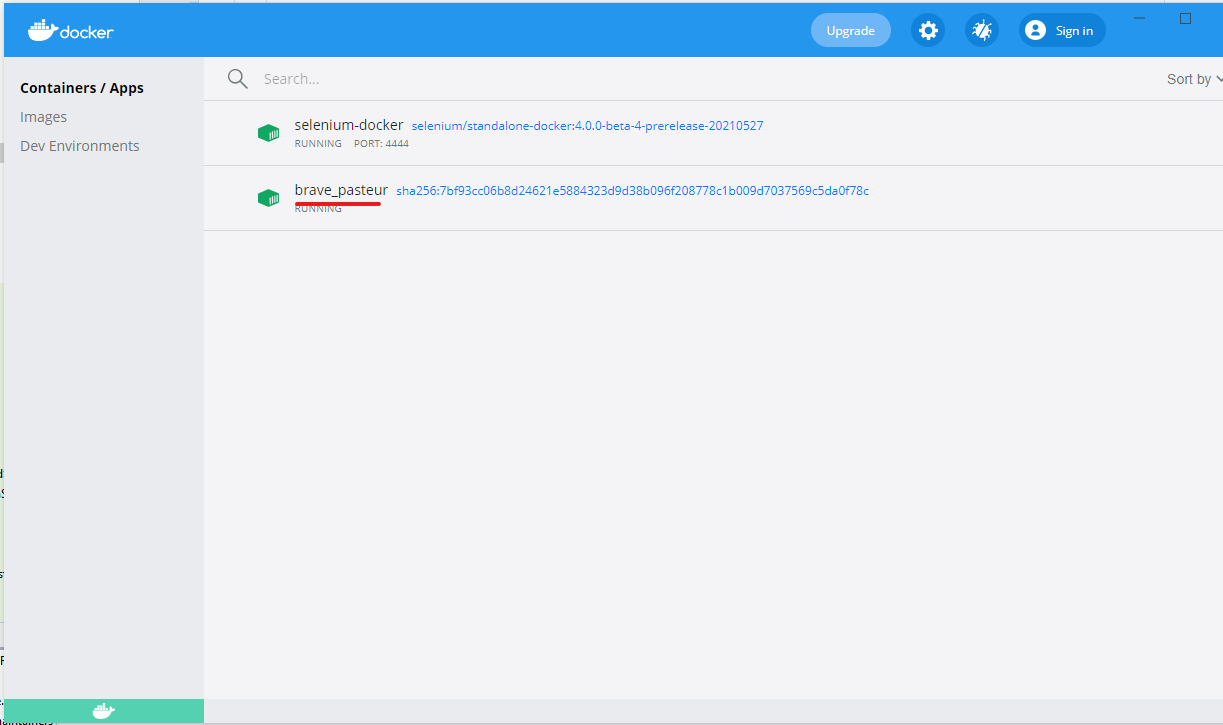Click the search magnifier icon
This screenshot has width=1223, height=725.
tap(237, 79)
